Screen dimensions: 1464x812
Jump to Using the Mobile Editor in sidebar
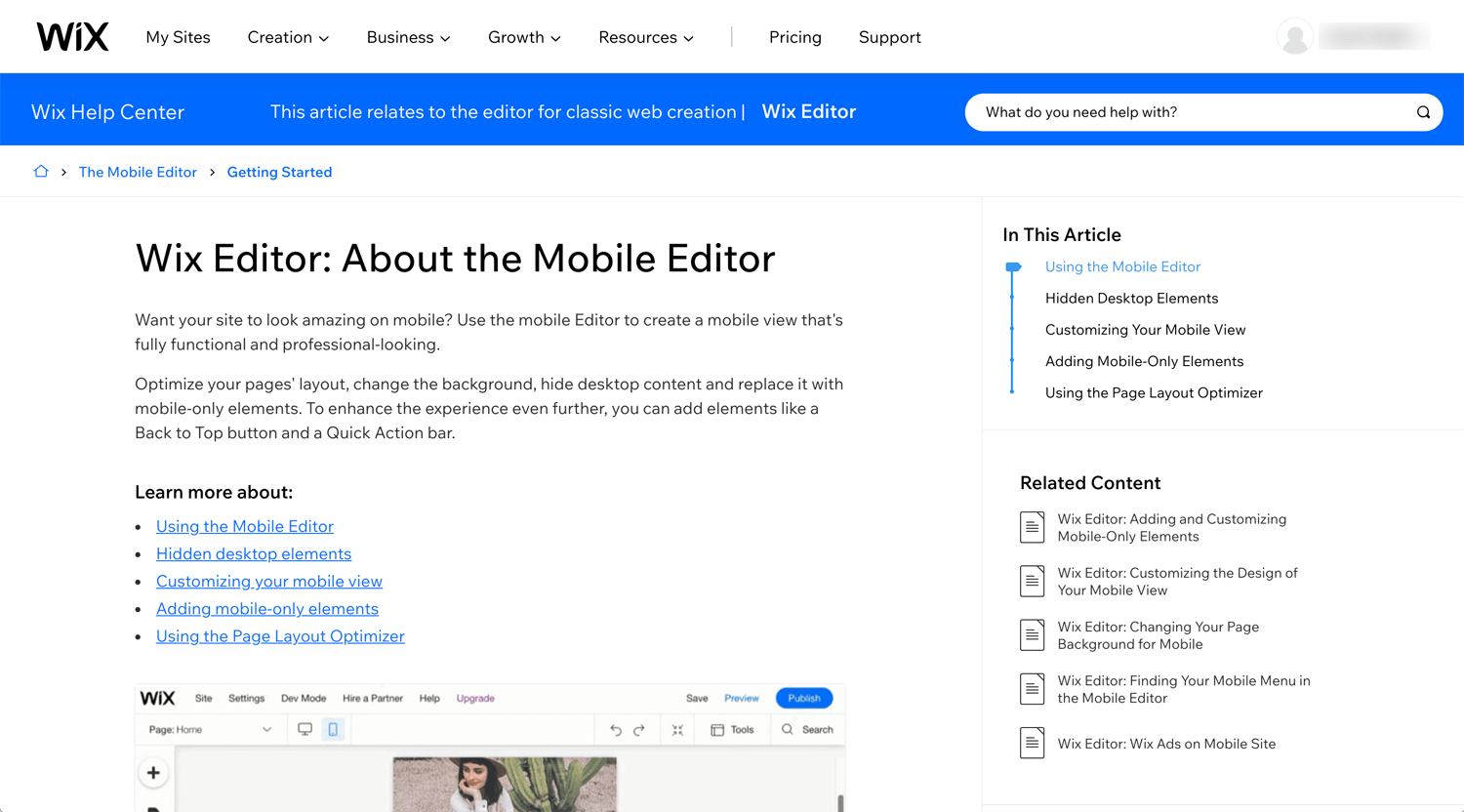(1122, 266)
